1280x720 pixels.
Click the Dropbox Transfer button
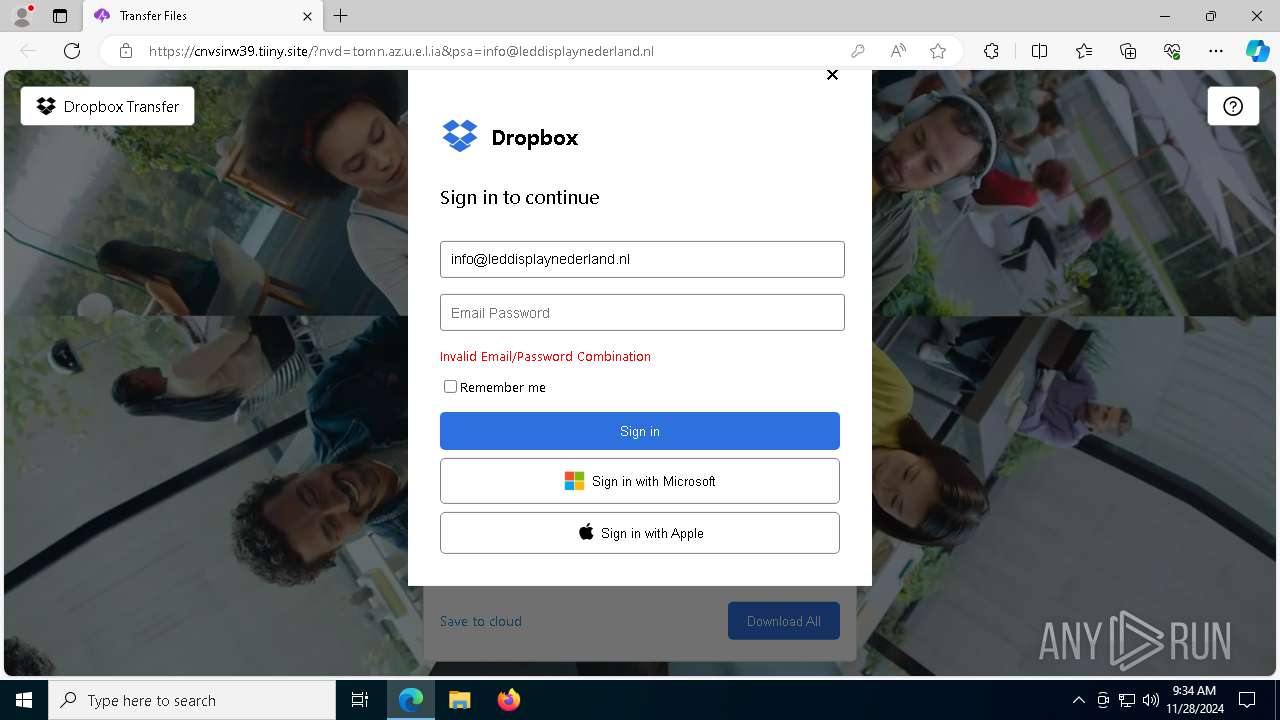[108, 106]
